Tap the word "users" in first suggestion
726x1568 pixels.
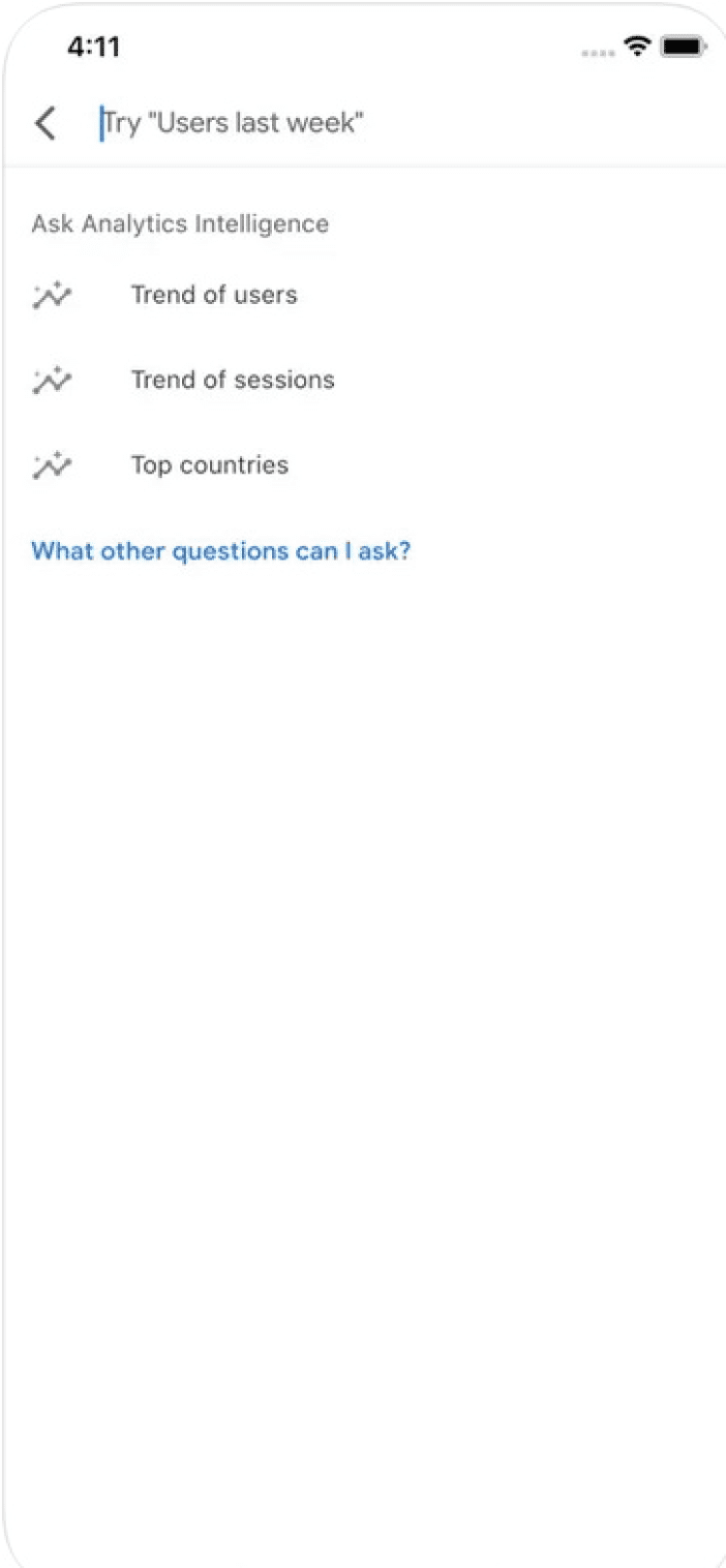264,295
